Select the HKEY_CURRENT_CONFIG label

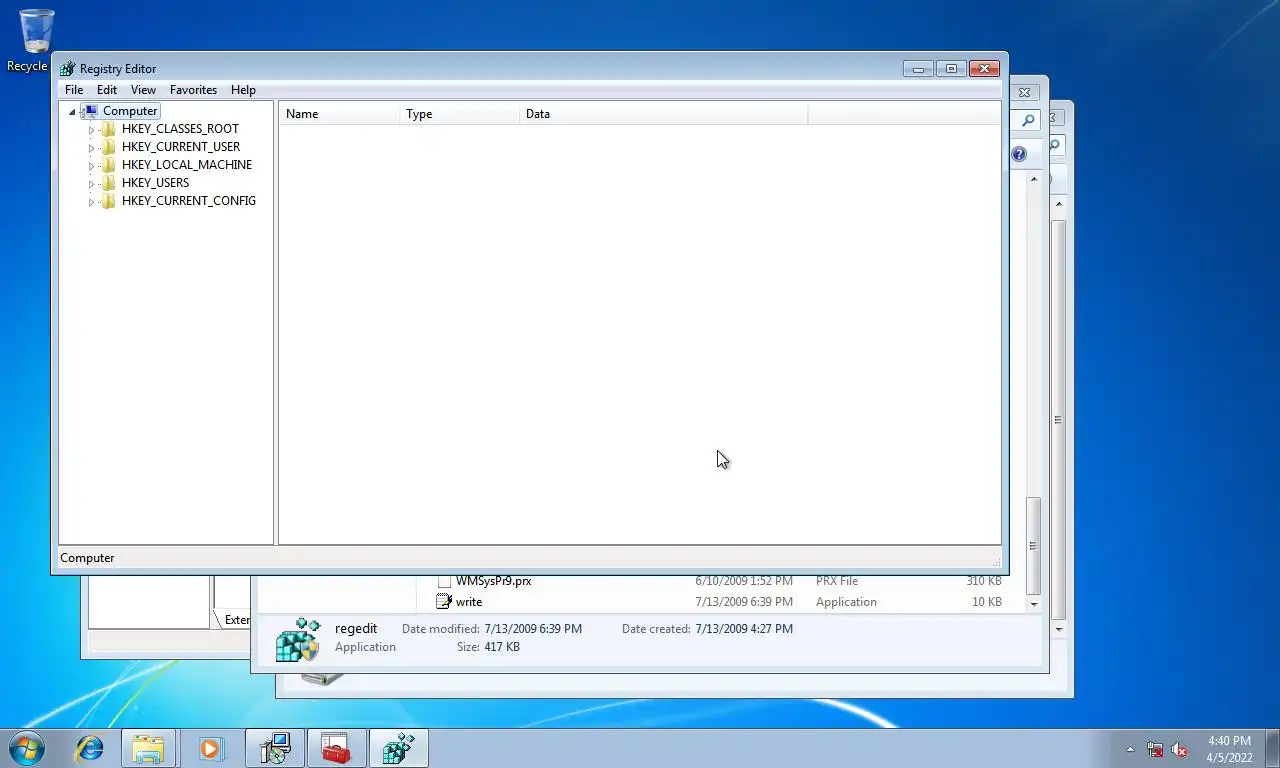tap(189, 201)
